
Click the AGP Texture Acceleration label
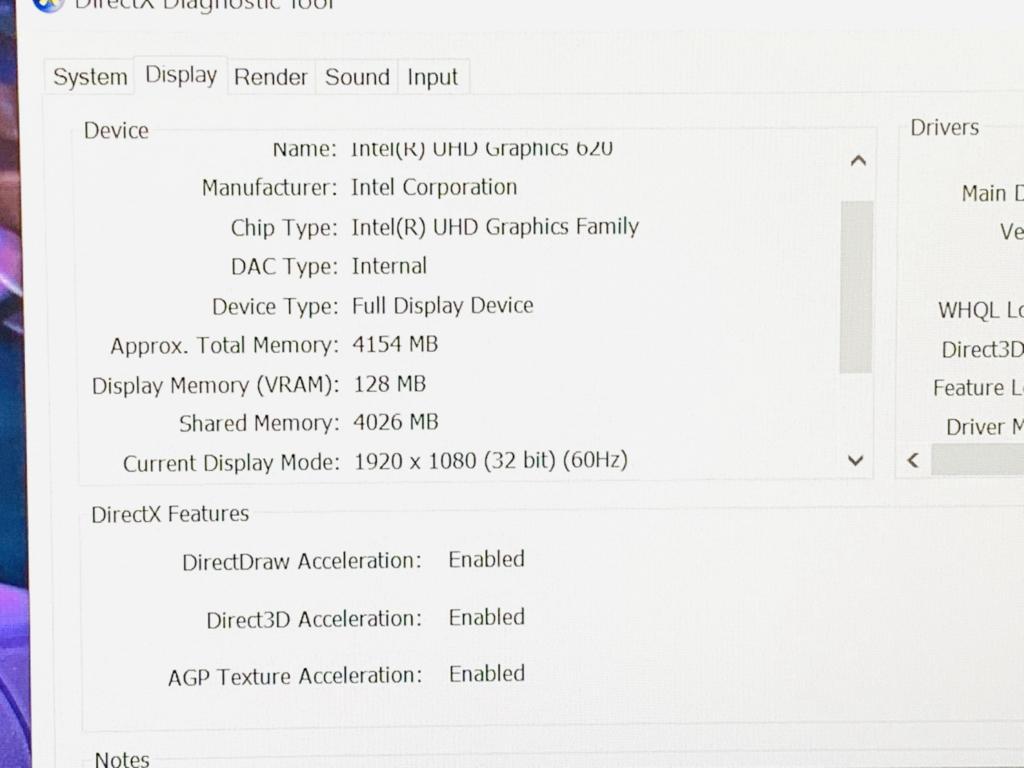coord(295,677)
